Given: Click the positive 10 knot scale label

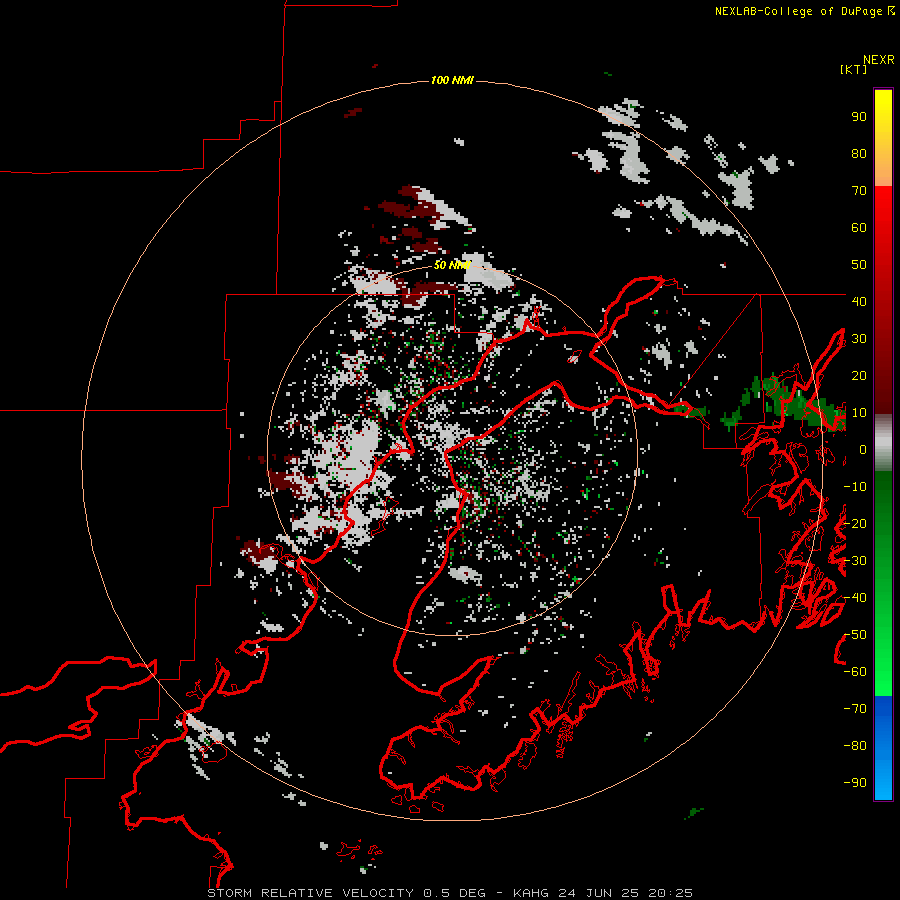Looking at the screenshot, I should point(859,413).
